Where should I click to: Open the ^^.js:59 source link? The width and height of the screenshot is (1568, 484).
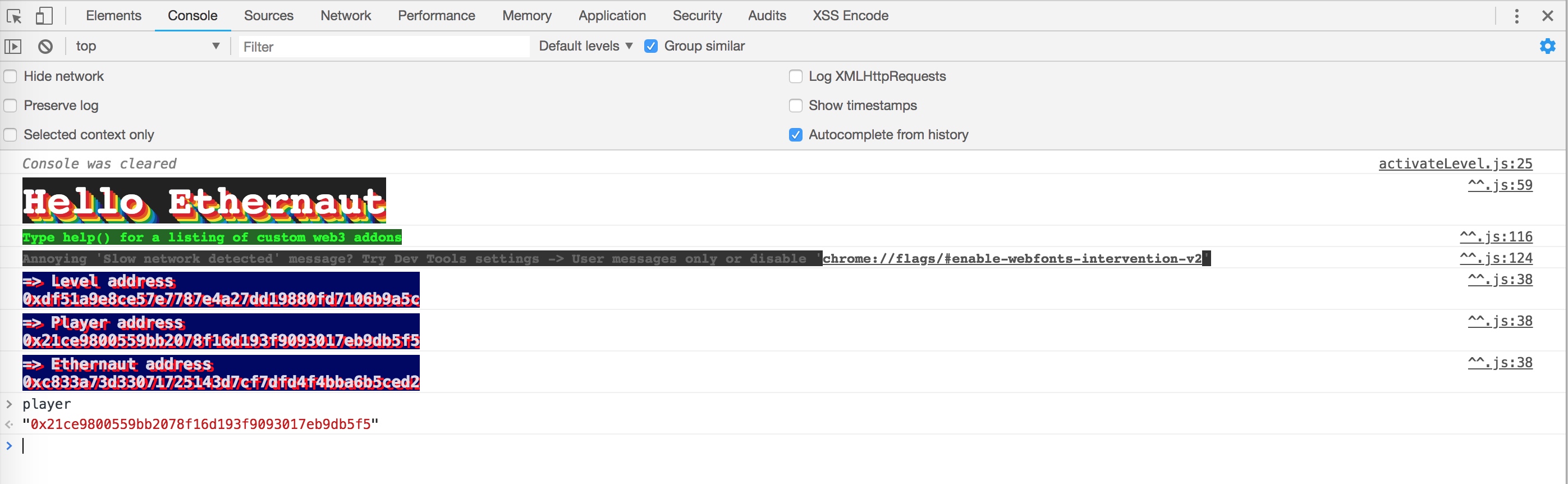[1500, 185]
